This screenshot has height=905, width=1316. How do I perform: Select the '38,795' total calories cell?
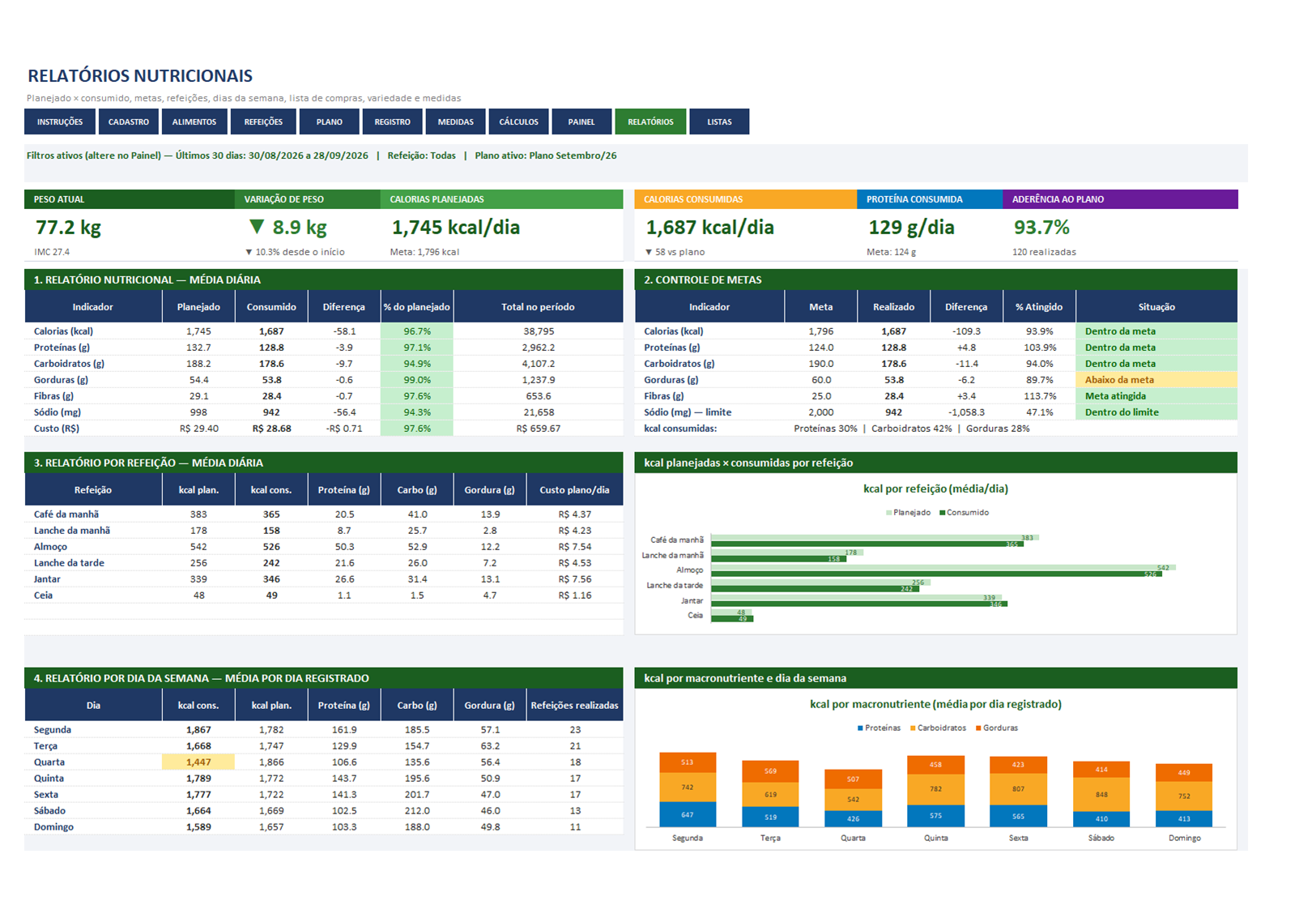click(x=539, y=331)
